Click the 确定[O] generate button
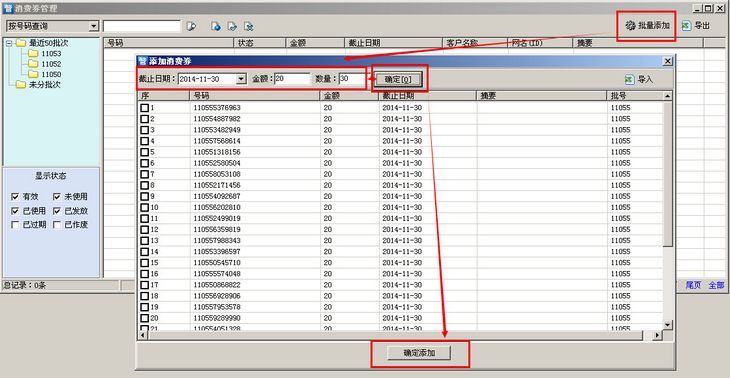730x378 pixels. point(398,79)
